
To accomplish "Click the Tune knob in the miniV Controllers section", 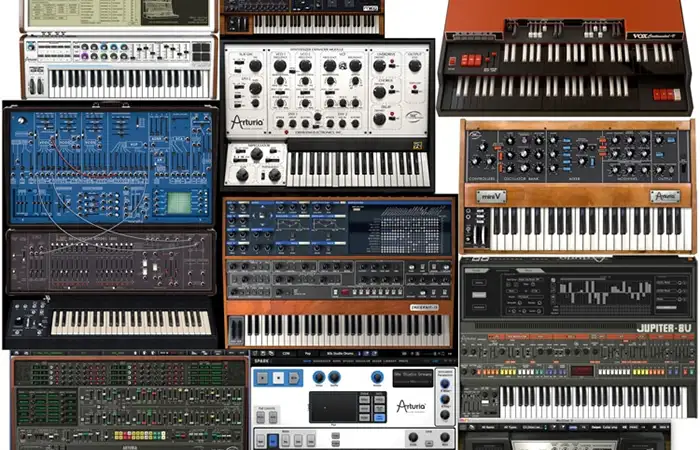I will point(482,147).
